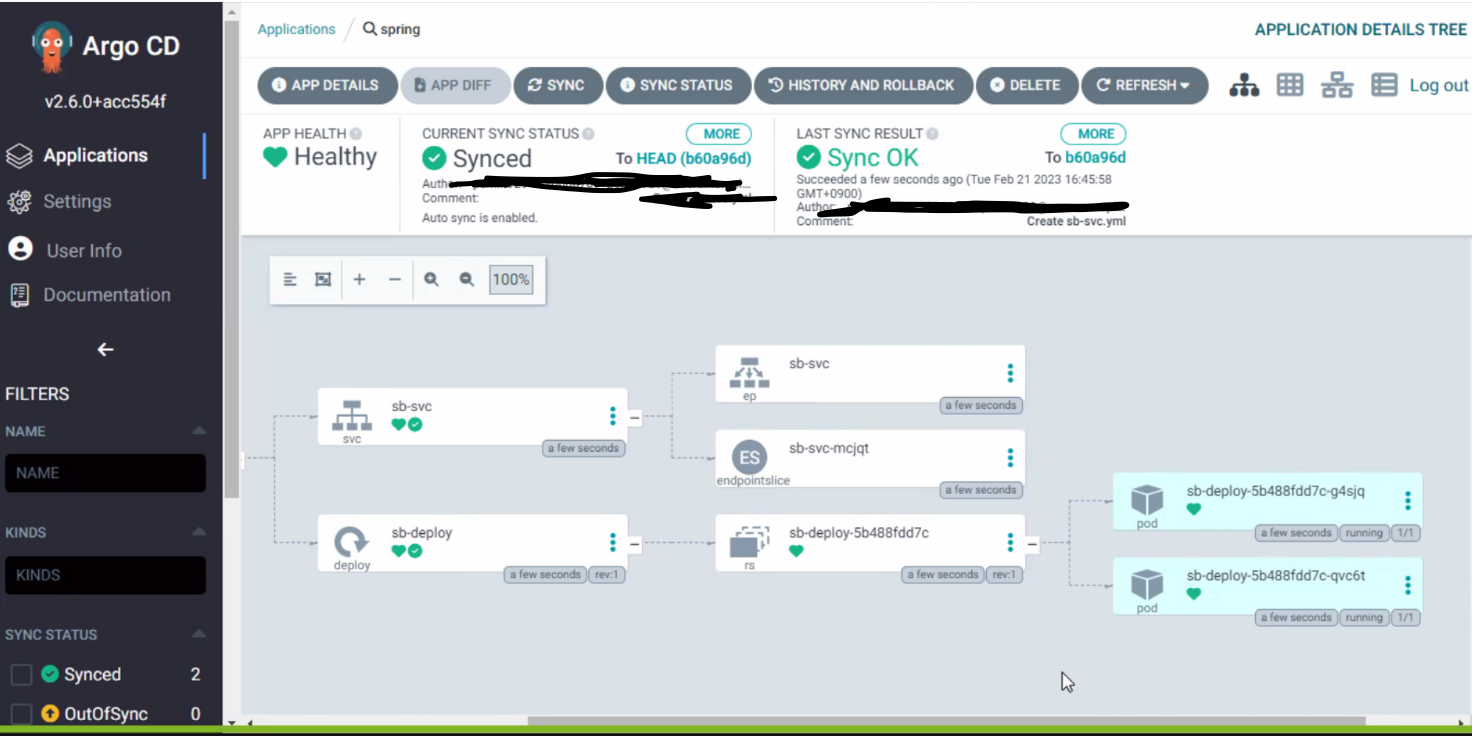Viewport: 1472px width, 736px height.
Task: Click MORE under Current Sync Status
Action: [x=718, y=133]
